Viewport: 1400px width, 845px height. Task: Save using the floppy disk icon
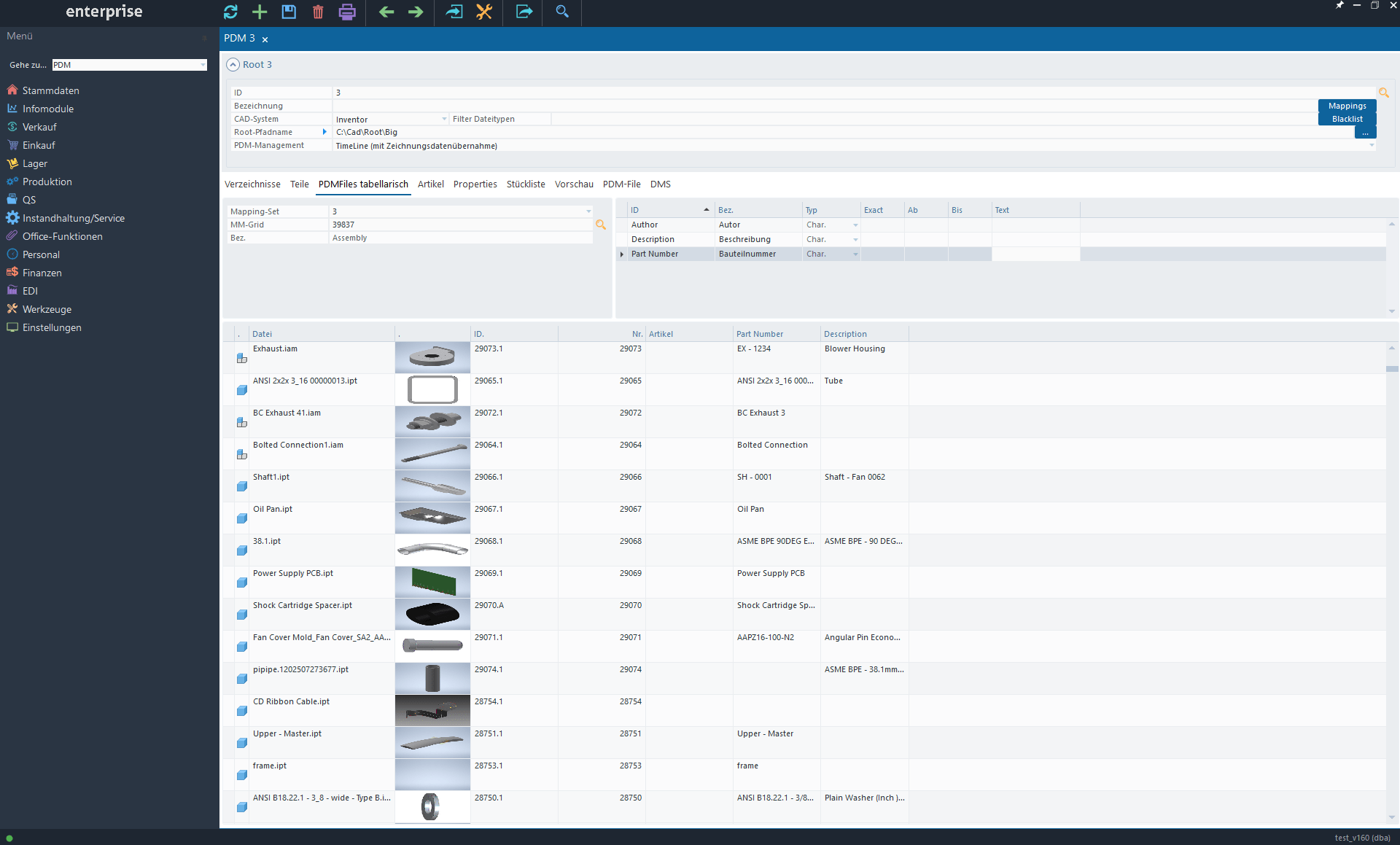pyautogui.click(x=289, y=12)
